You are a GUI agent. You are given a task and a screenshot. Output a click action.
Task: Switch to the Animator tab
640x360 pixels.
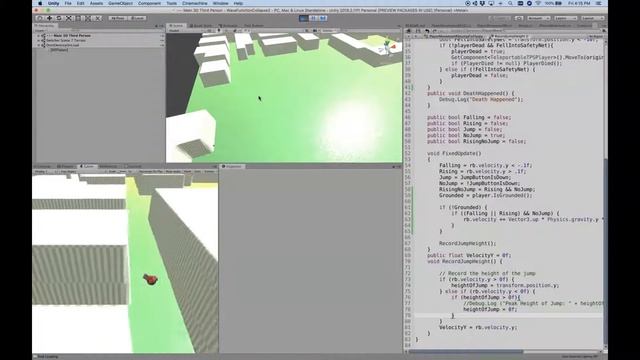[228, 26]
